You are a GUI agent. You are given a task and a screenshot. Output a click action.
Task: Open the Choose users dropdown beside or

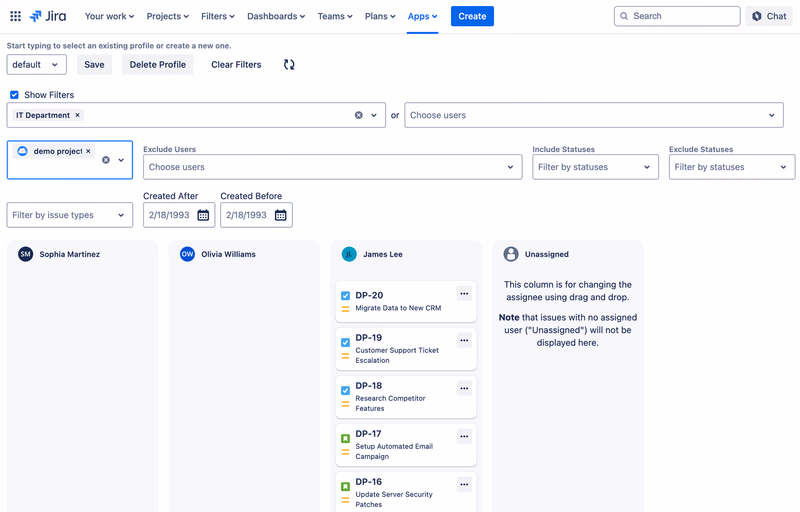(x=594, y=115)
